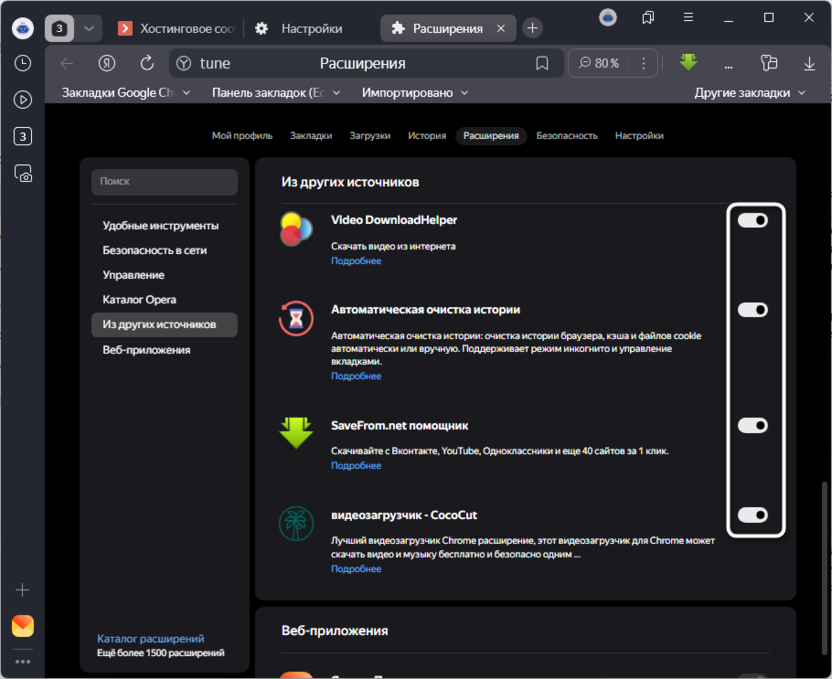
Task: Open the Alice icon in title bar
Action: (x=608, y=18)
